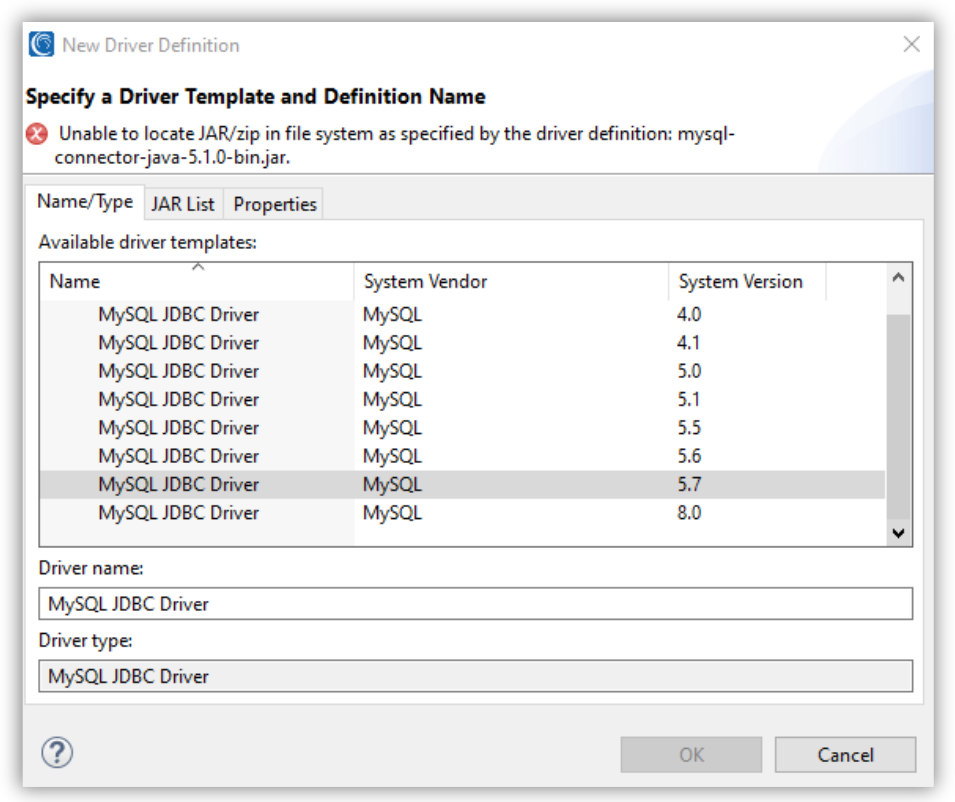Choose the MySQL 4.0 driver template
955x802 pixels.
[x=178, y=314]
